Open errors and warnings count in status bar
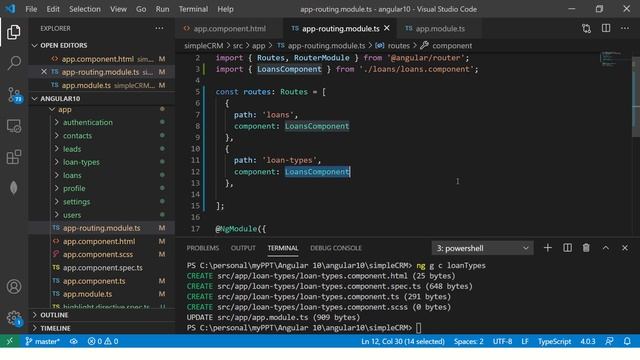The height and width of the screenshot is (360, 640). (x=103, y=341)
